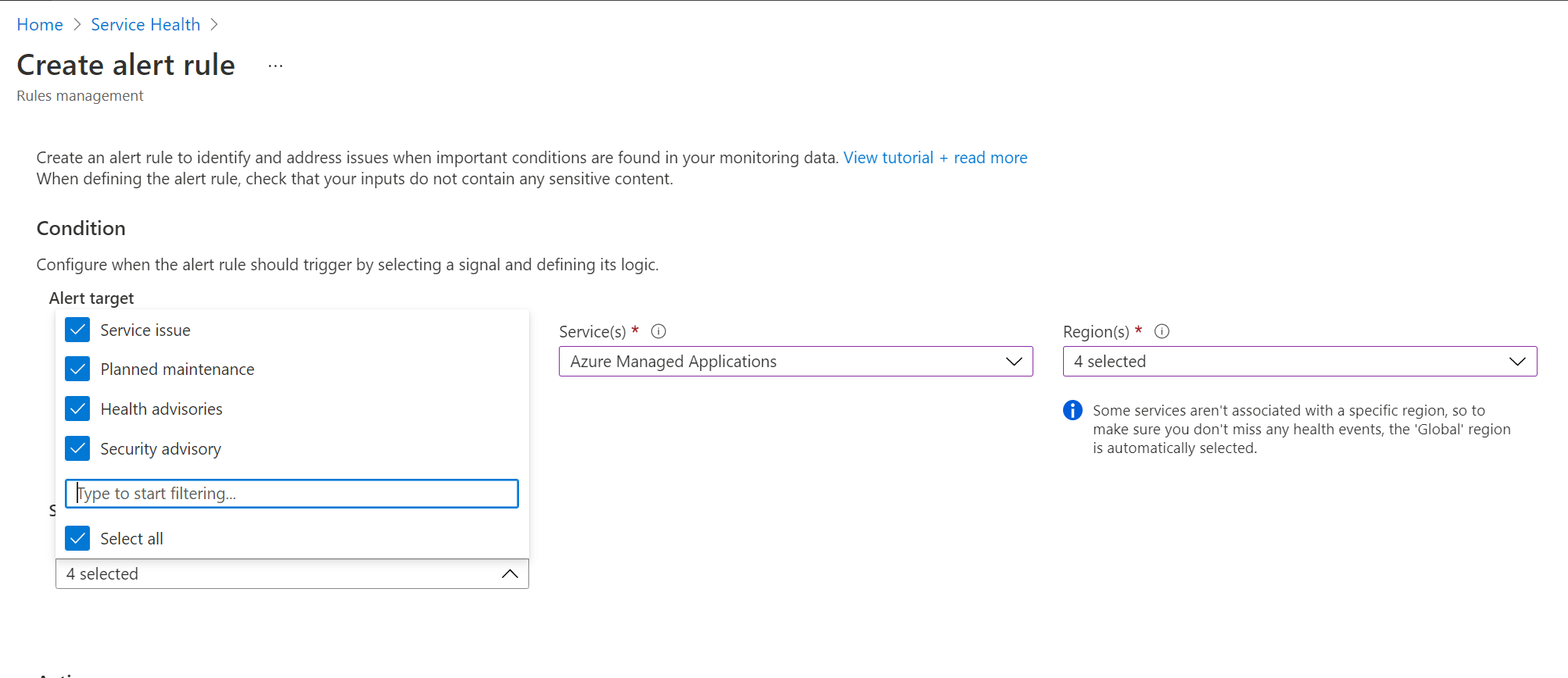Open the Region(s) 4 selected dropdown
Image resolution: width=1568 pixels, height=678 pixels.
tap(1300, 362)
